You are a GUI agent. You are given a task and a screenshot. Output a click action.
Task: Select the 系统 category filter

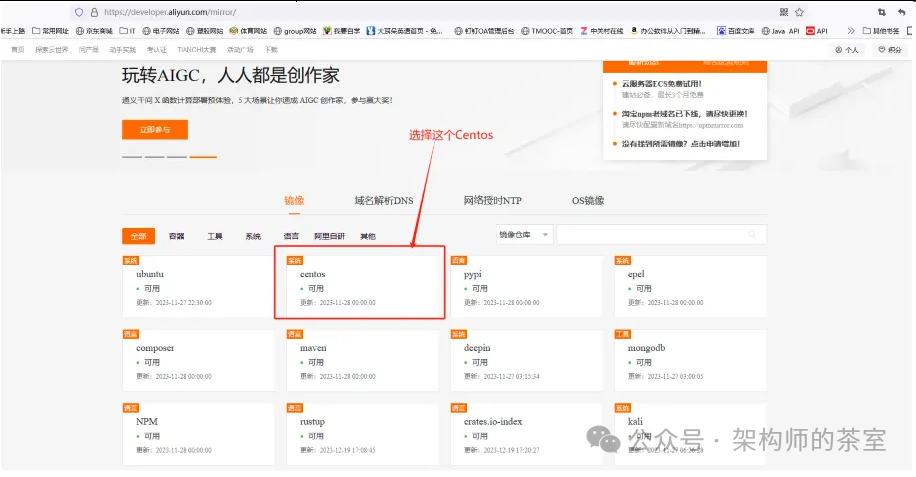click(253, 236)
